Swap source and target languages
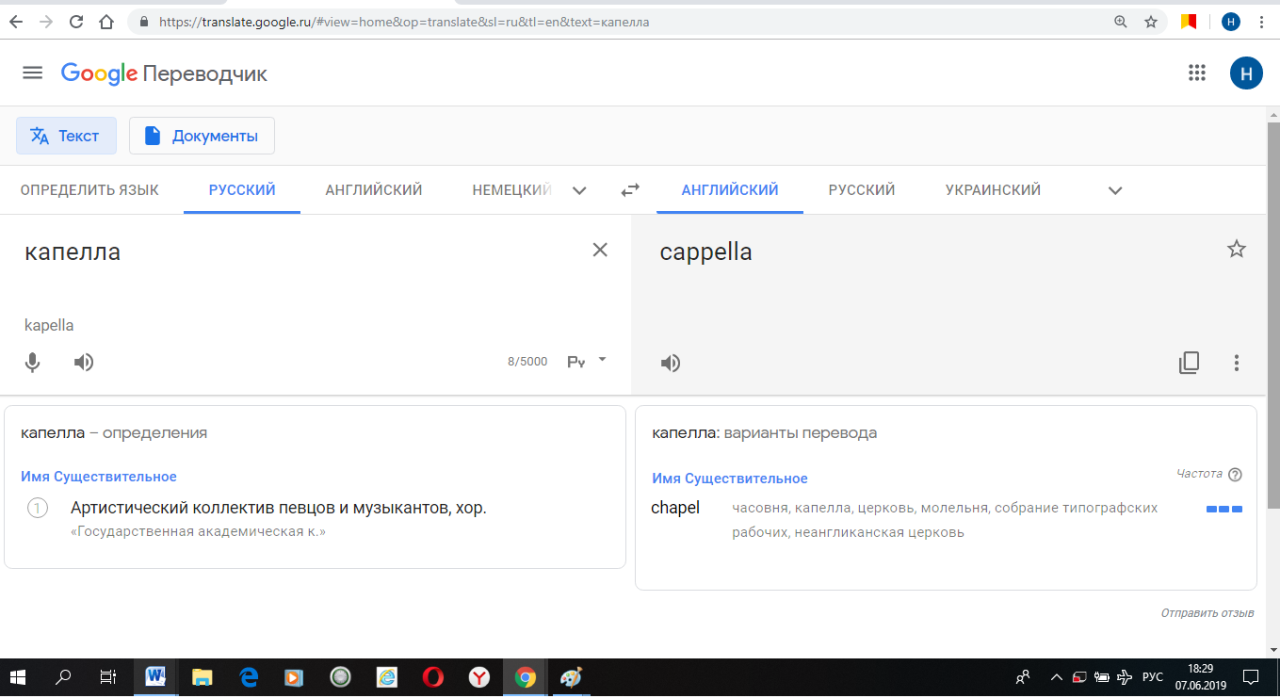The height and width of the screenshot is (698, 1280). [630, 190]
